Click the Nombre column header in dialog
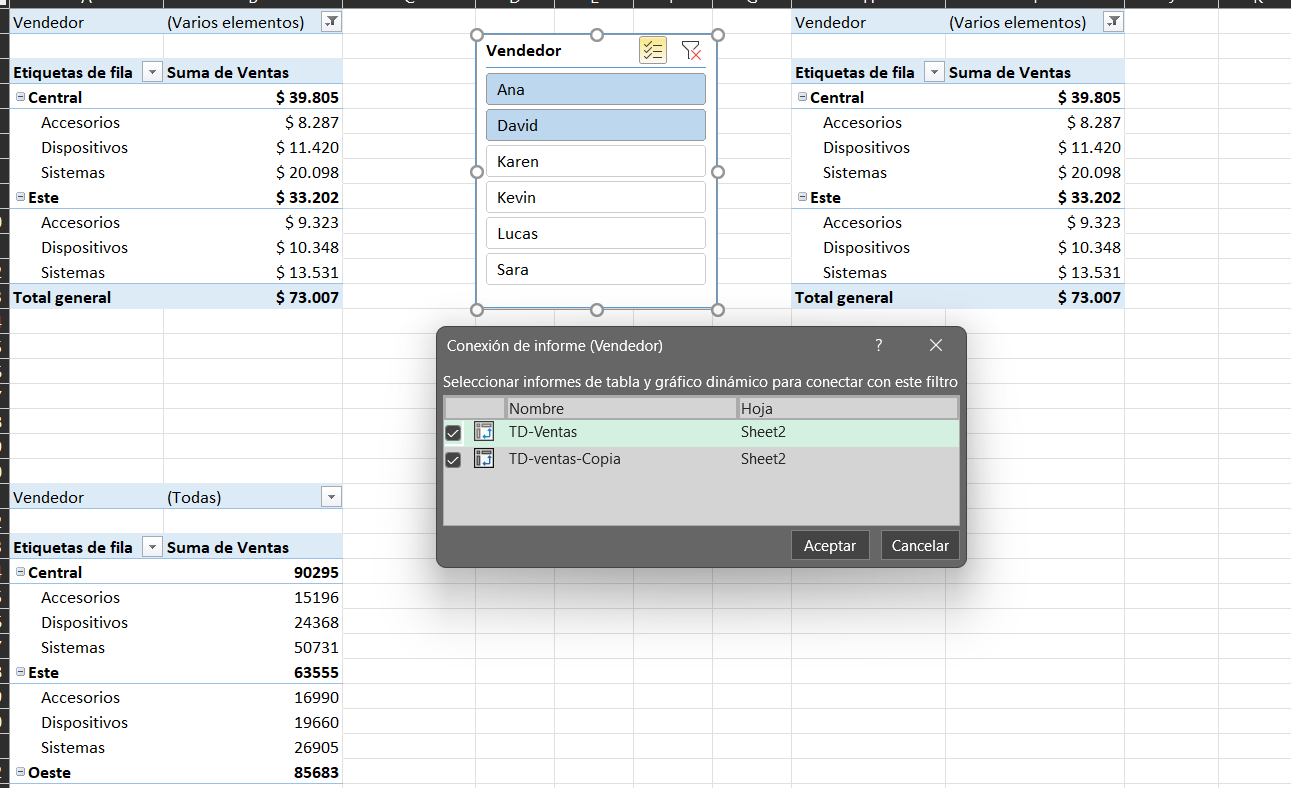1291x788 pixels. (x=621, y=408)
